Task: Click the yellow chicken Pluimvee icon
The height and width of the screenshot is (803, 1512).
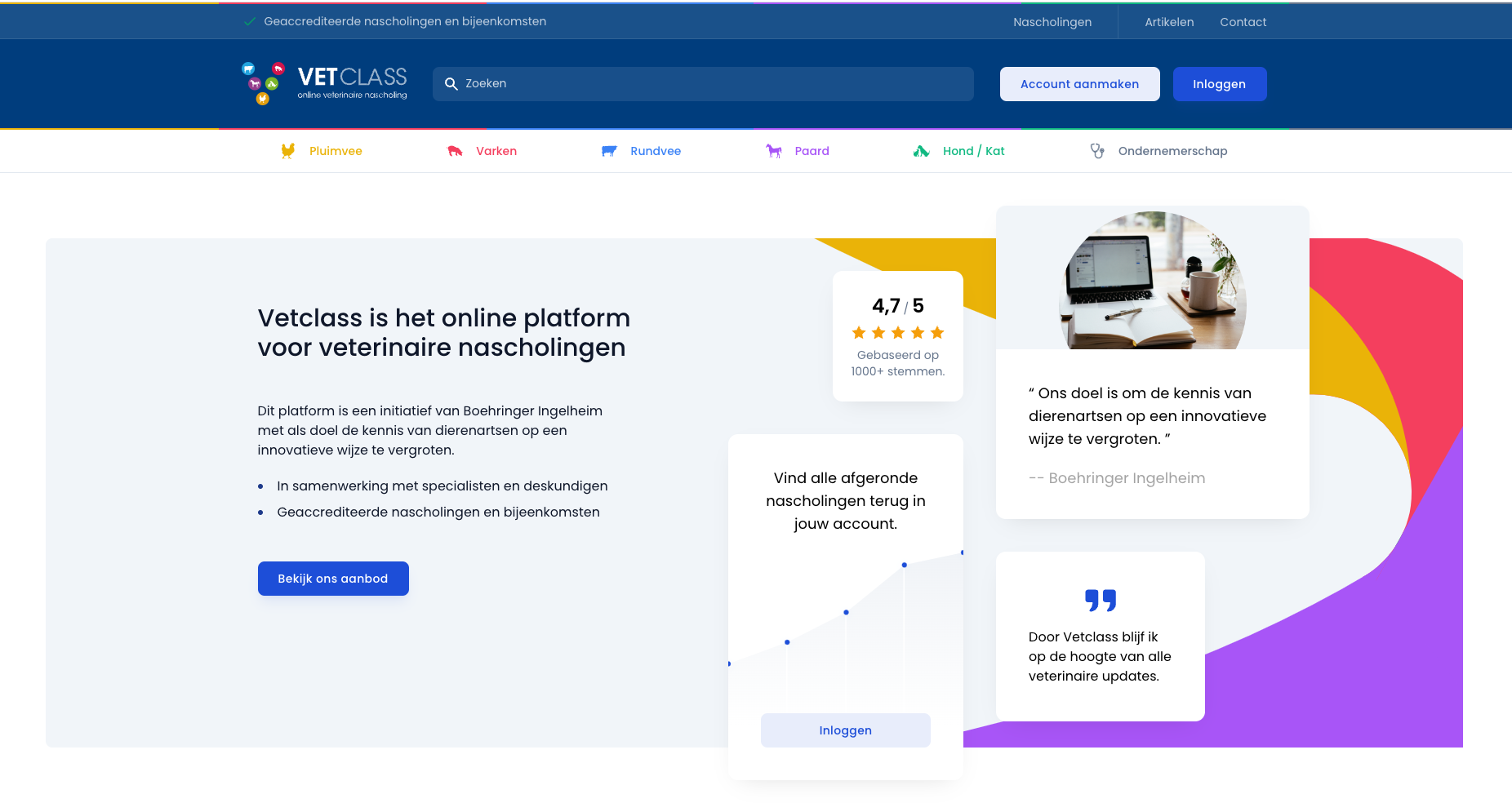Action: [x=288, y=151]
